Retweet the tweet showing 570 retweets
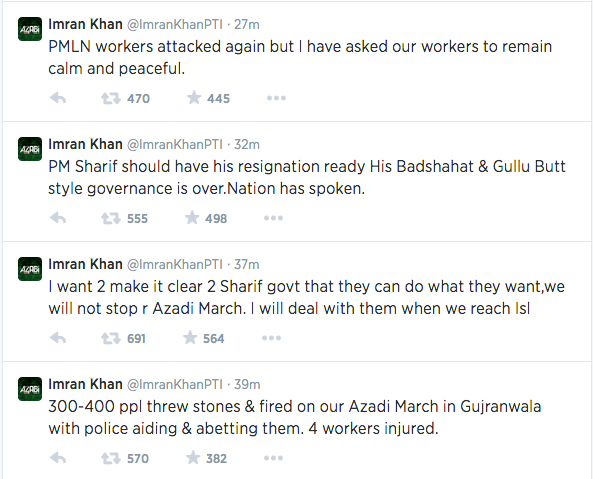The width and height of the screenshot is (593, 479). 111,459
